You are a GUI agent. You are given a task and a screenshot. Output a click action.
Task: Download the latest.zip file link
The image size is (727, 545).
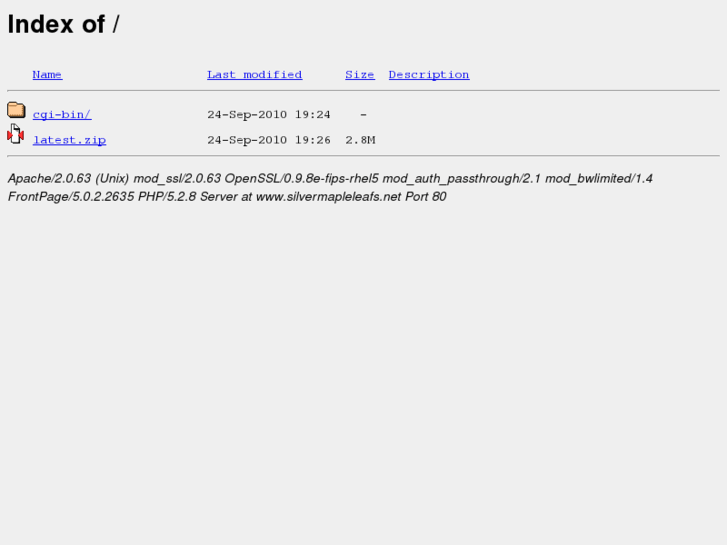[70, 140]
